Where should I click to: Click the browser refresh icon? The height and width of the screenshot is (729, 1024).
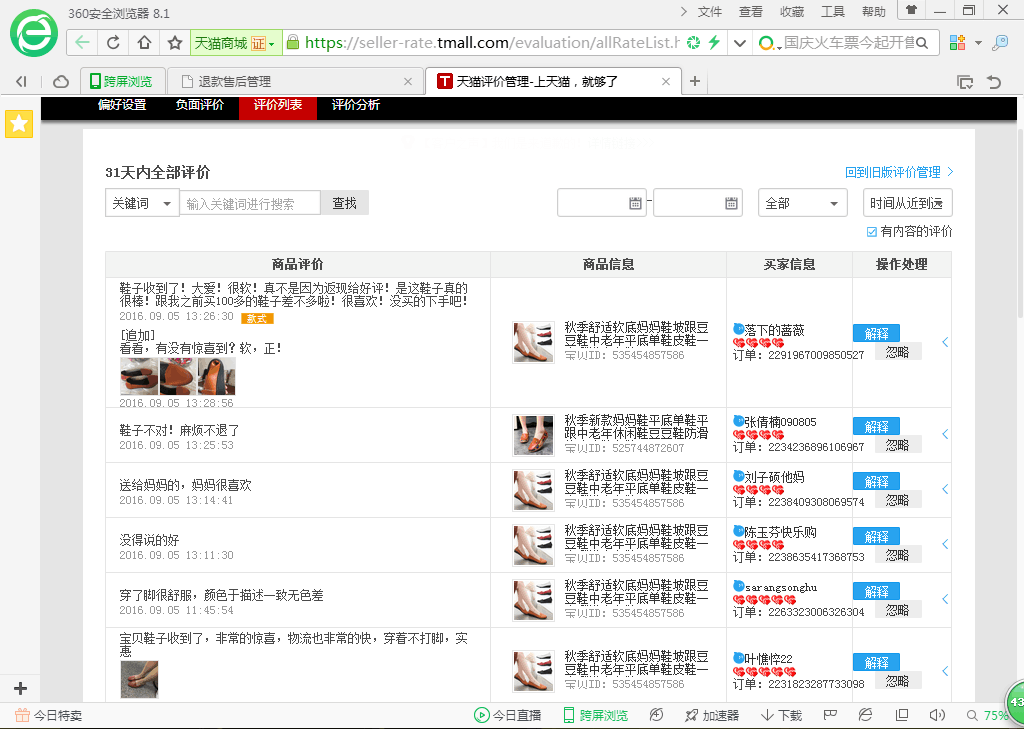(113, 43)
